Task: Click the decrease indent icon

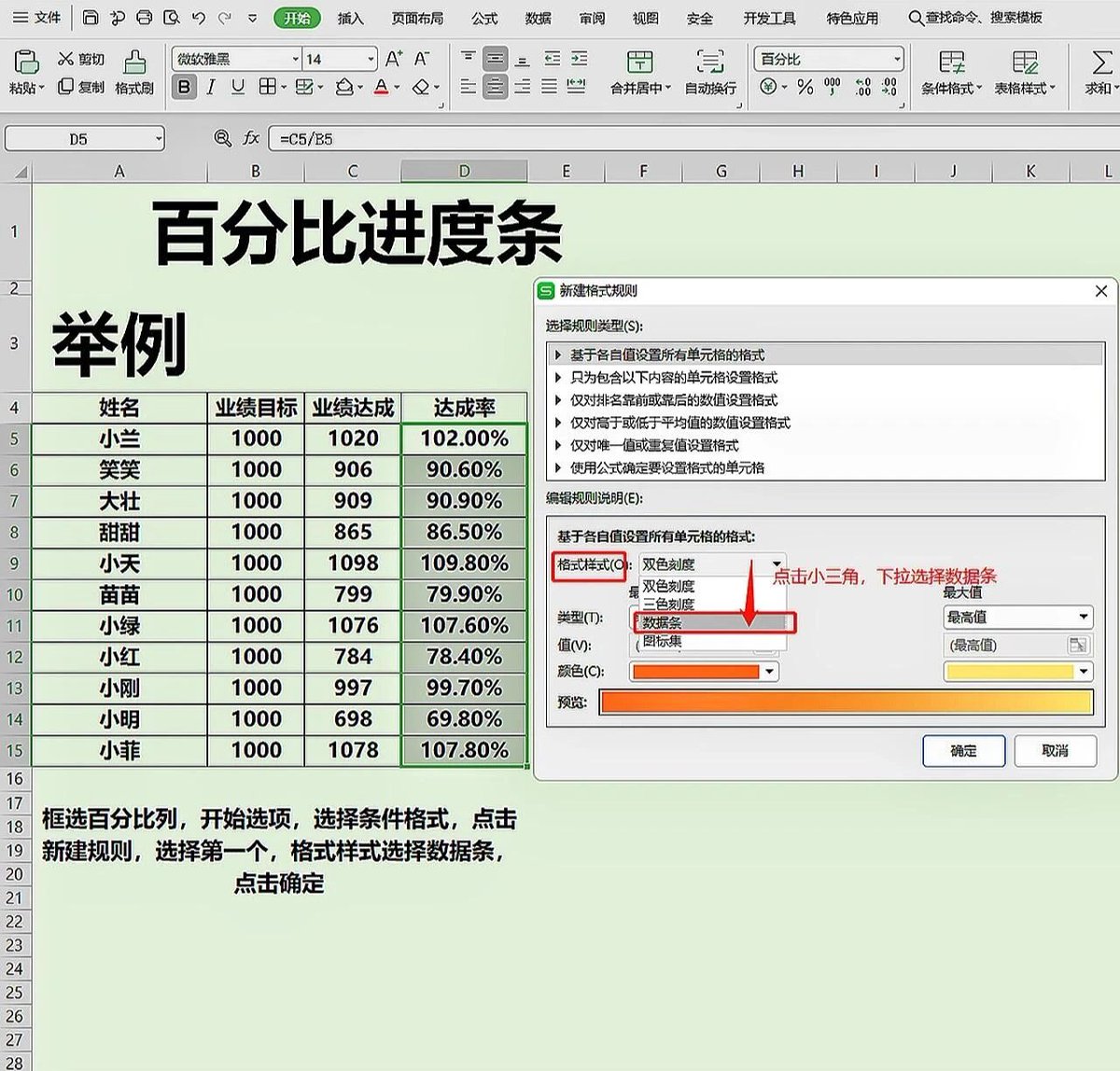Action: click(553, 59)
